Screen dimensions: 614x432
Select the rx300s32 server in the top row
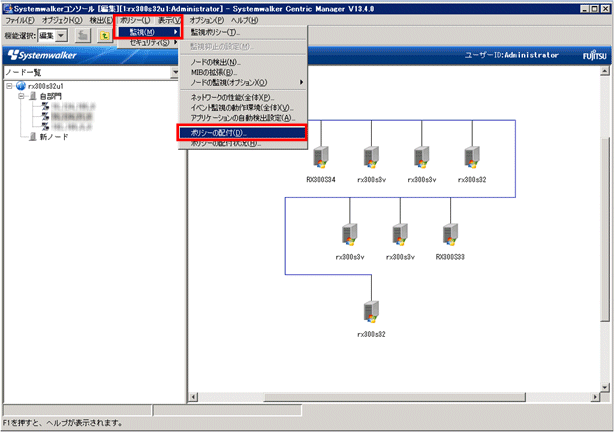point(472,157)
